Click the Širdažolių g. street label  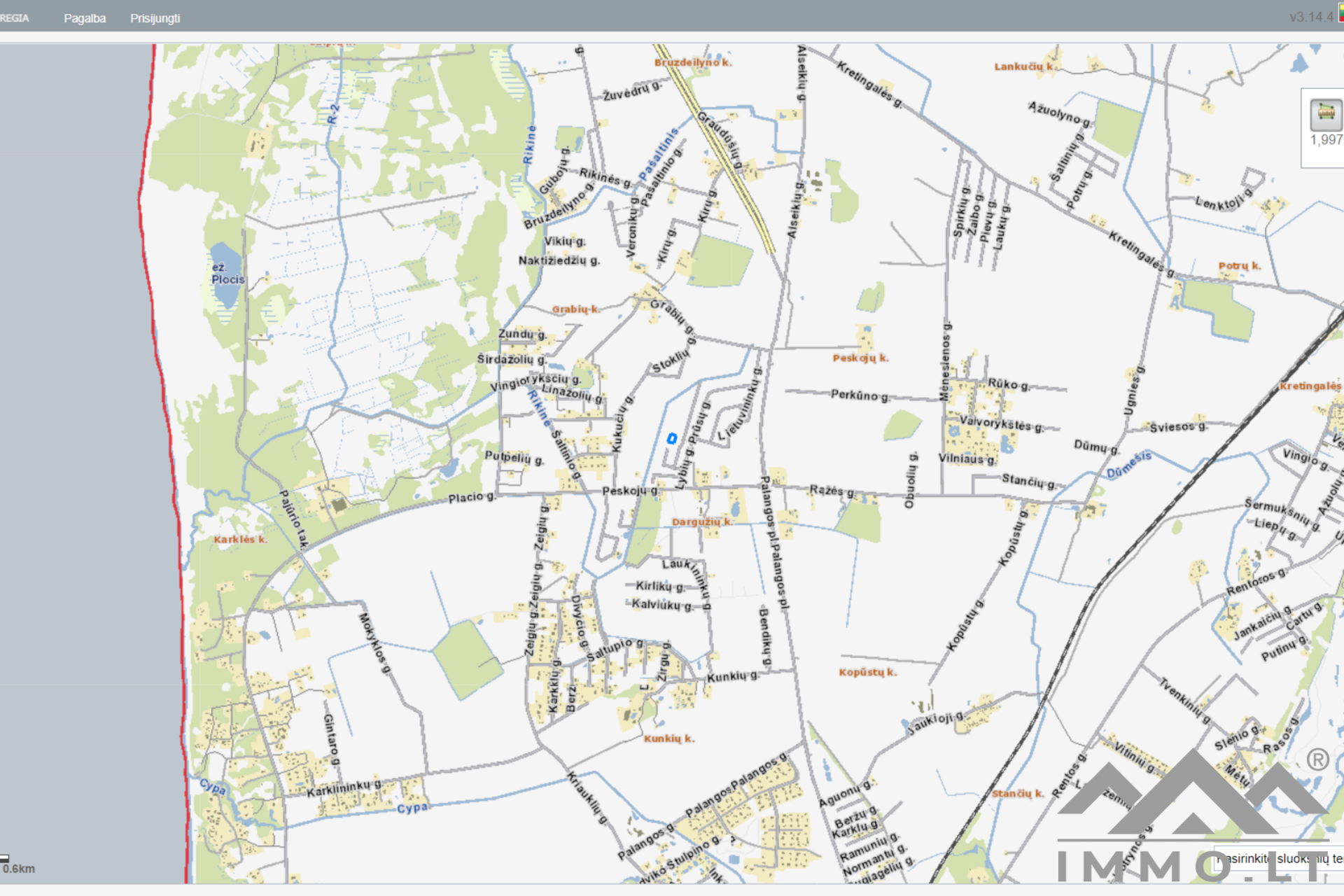(511, 359)
